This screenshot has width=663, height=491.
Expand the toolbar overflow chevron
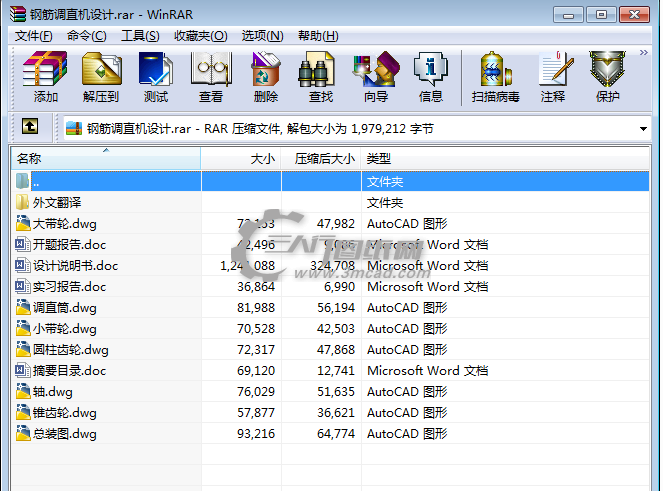tap(644, 52)
